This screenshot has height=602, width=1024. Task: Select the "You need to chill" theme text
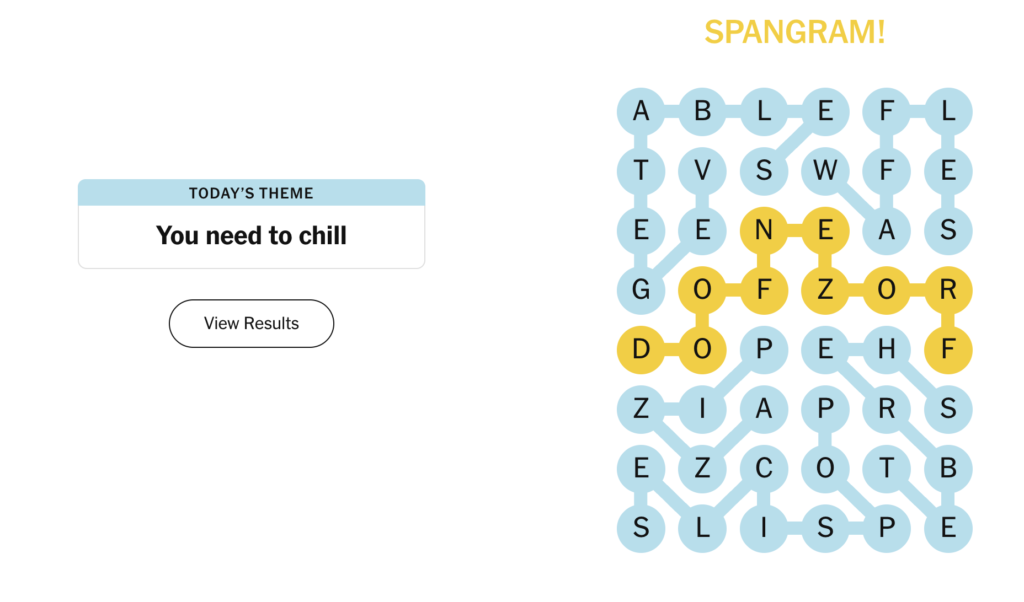pyautogui.click(x=251, y=236)
